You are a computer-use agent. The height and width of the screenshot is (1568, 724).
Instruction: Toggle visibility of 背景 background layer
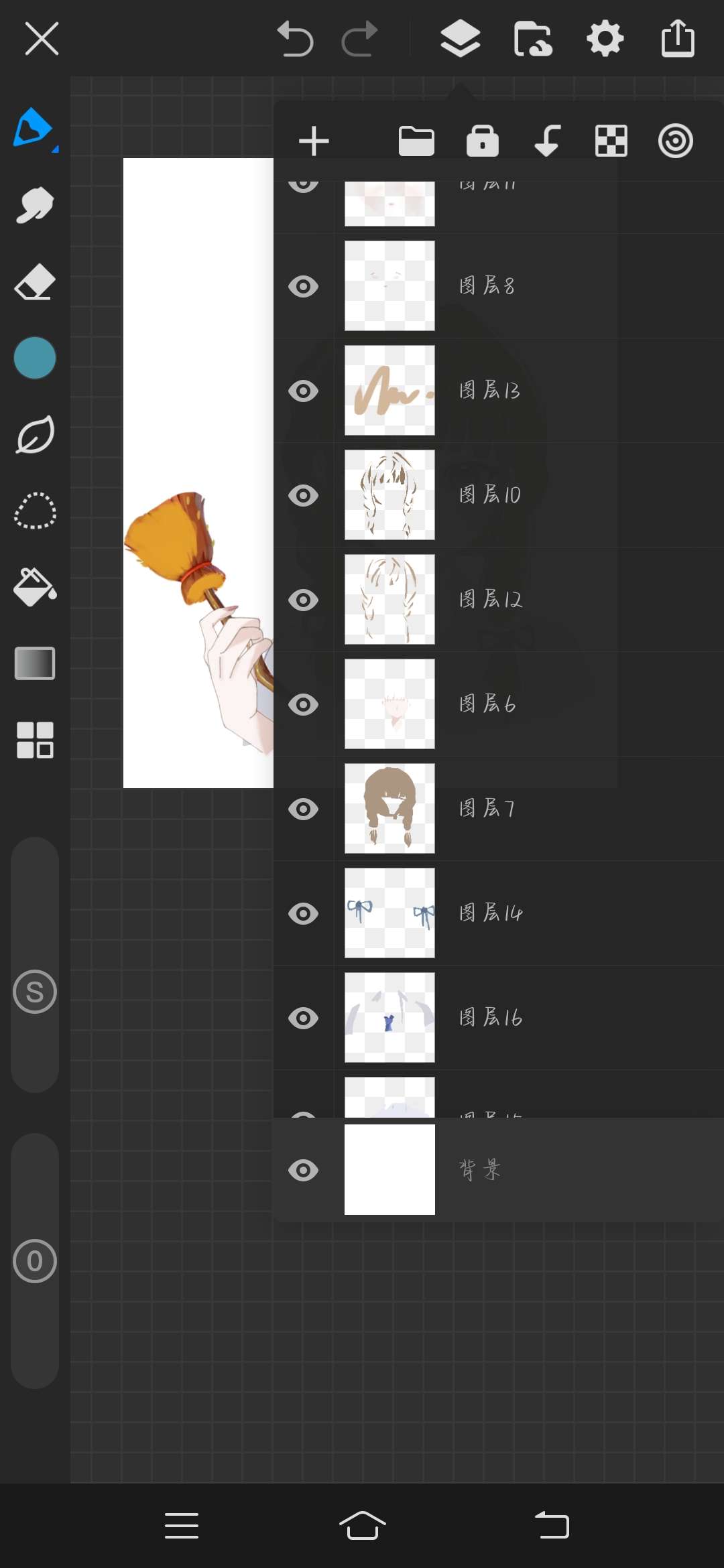303,1171
